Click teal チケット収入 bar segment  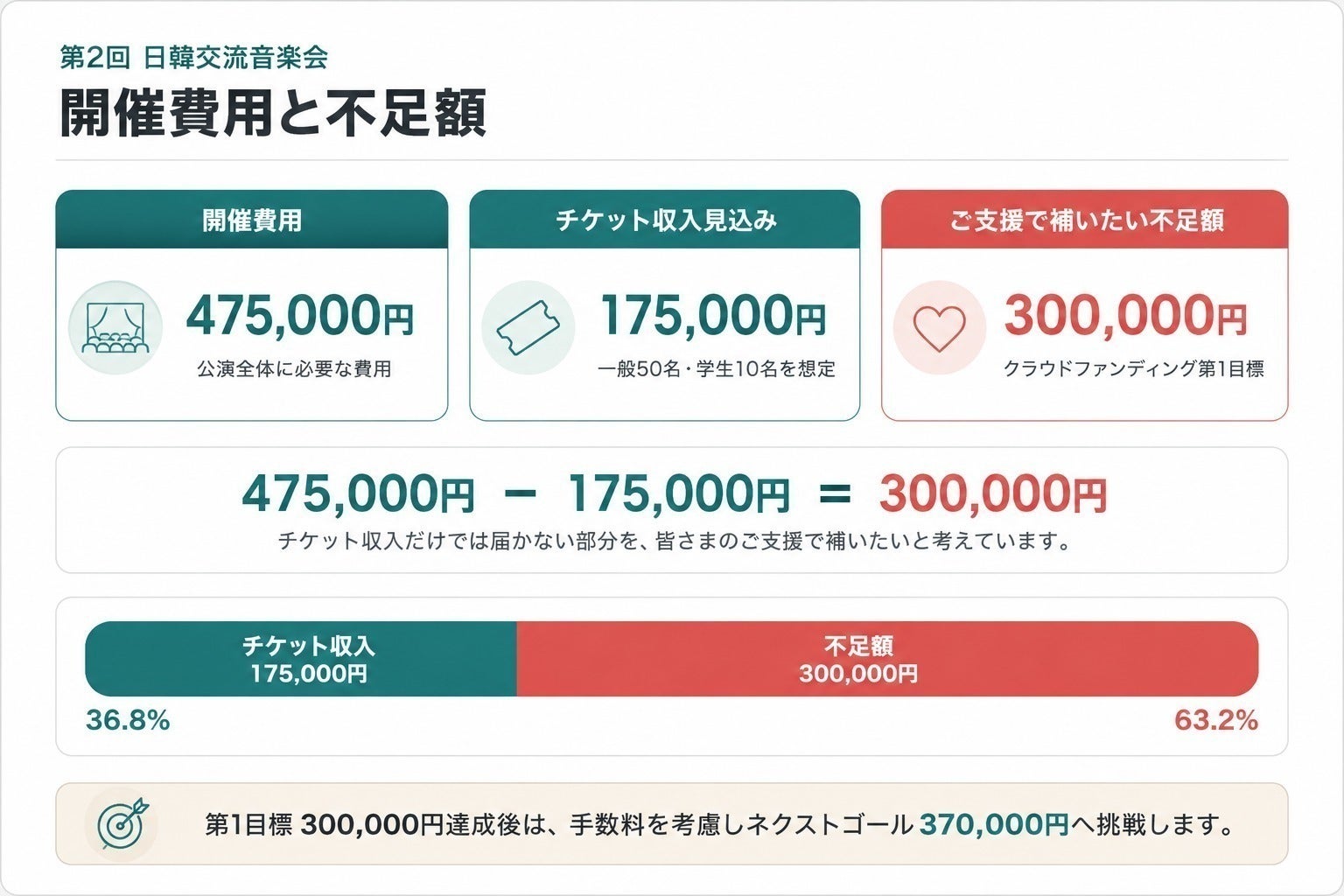pyautogui.click(x=301, y=659)
